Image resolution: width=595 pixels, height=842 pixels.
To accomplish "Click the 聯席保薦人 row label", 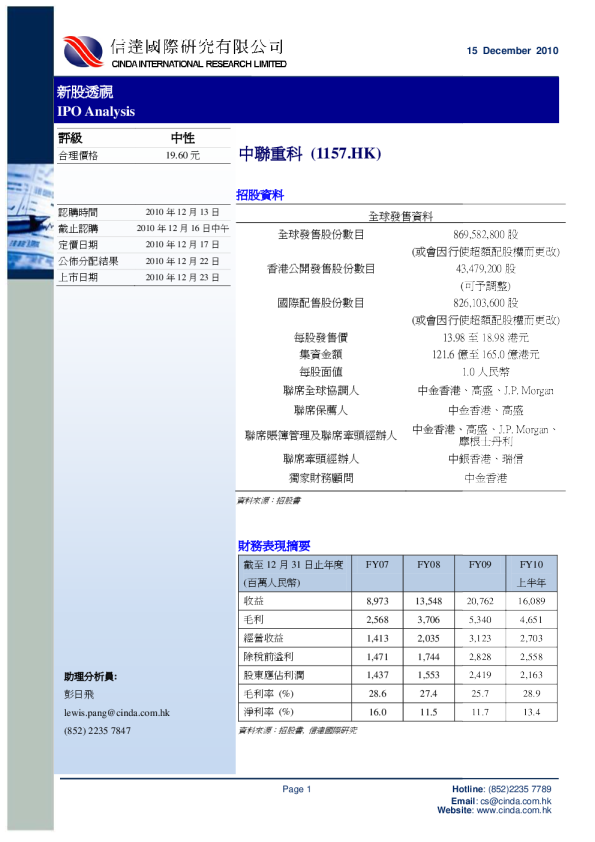I will pyautogui.click(x=321, y=410).
